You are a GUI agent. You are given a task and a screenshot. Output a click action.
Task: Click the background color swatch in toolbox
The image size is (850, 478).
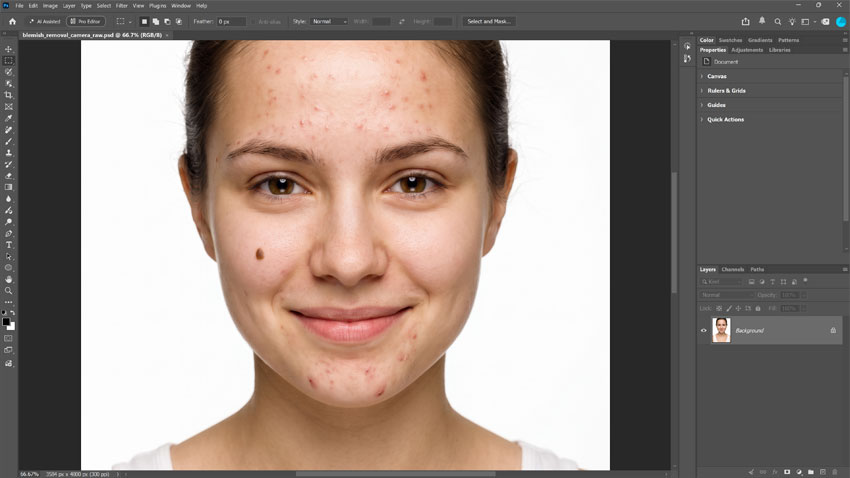click(x=12, y=327)
